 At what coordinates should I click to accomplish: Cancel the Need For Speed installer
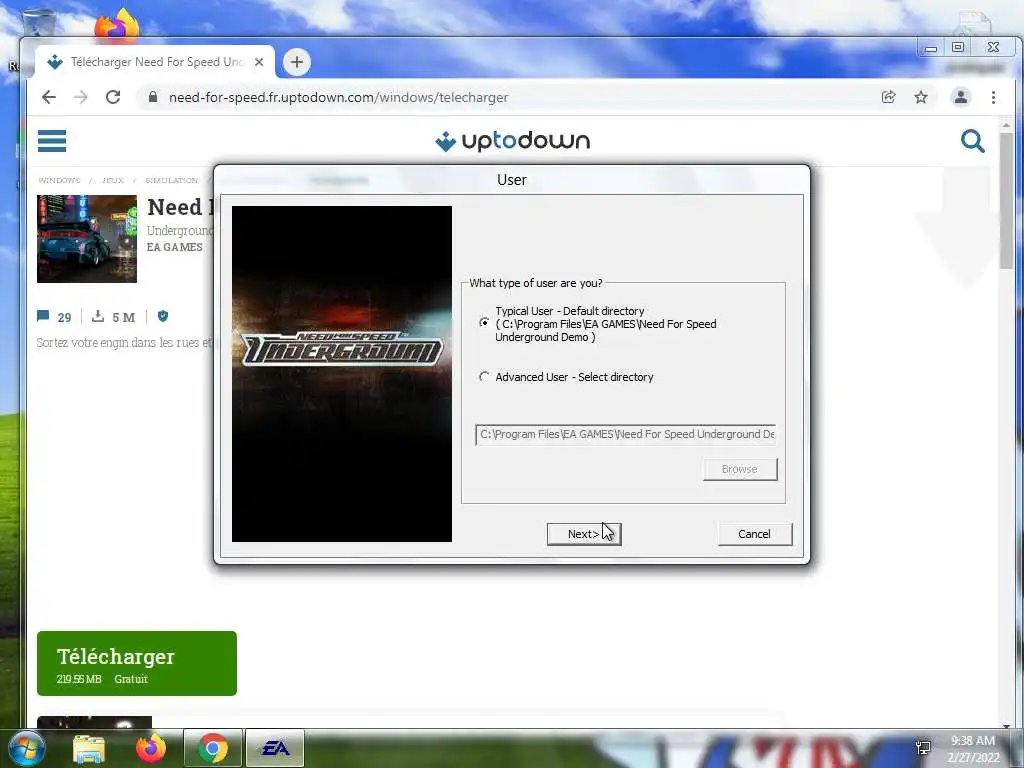(x=754, y=534)
